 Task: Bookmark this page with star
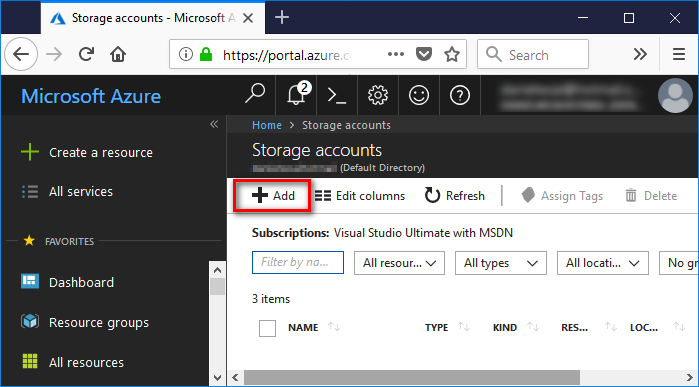coord(452,54)
